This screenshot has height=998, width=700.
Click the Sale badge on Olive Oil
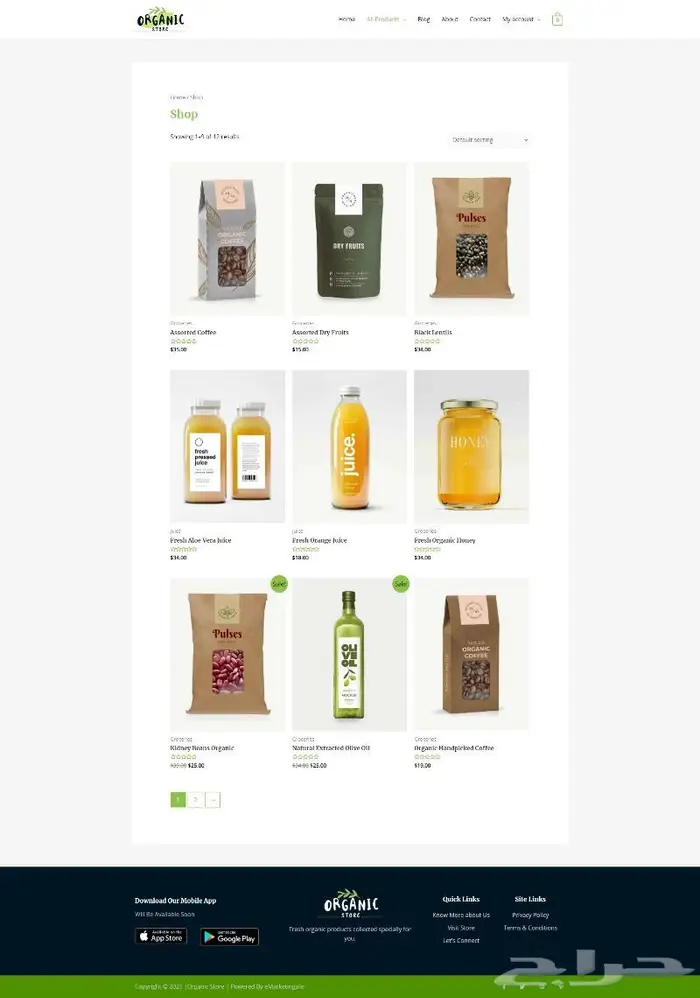400,583
